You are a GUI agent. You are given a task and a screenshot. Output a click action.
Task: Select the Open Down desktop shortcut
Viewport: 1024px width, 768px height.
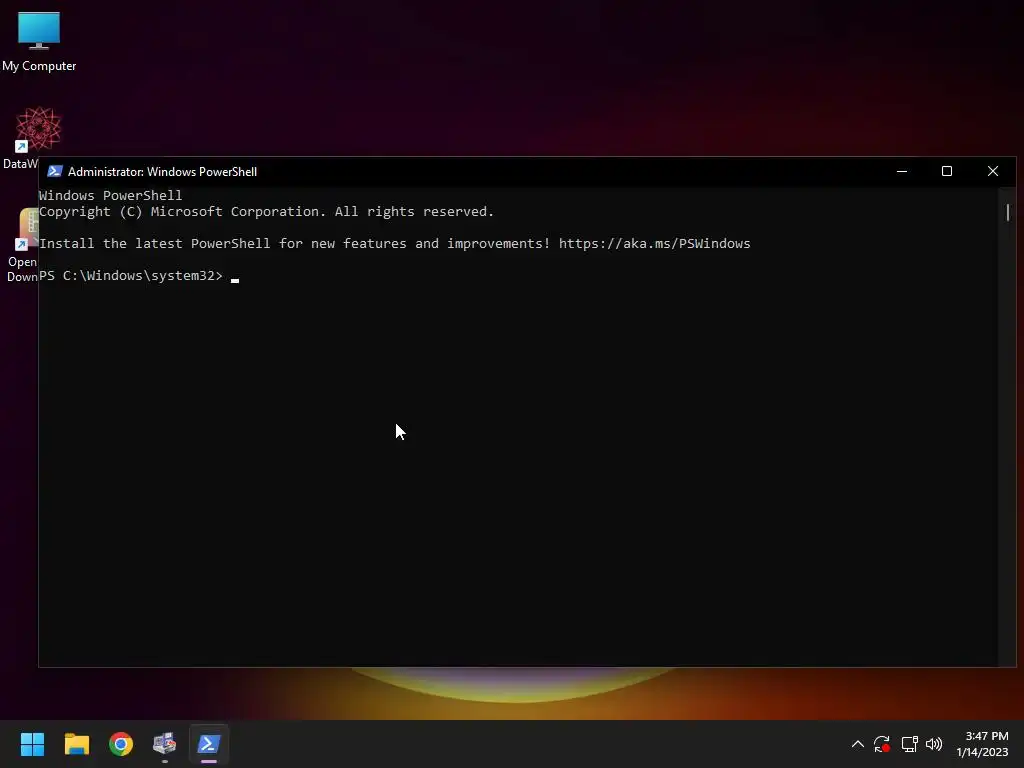click(x=22, y=246)
